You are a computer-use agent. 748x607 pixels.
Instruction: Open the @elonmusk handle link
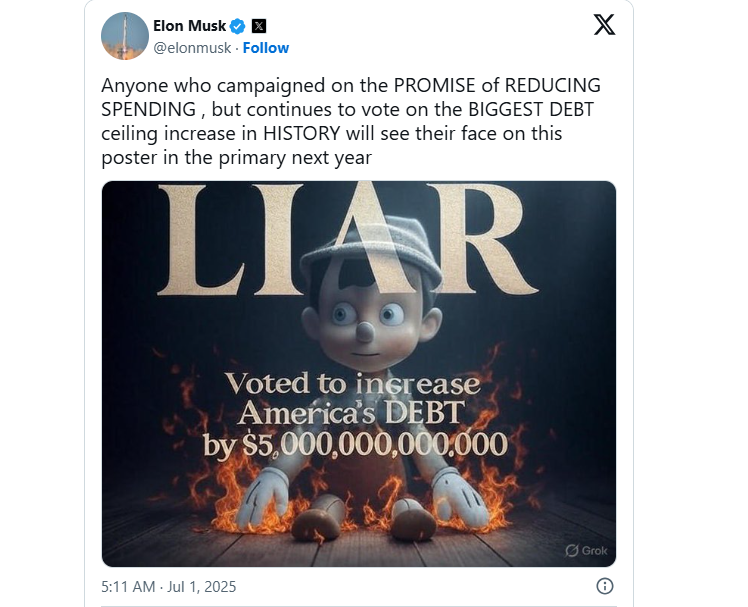pyautogui.click(x=192, y=48)
